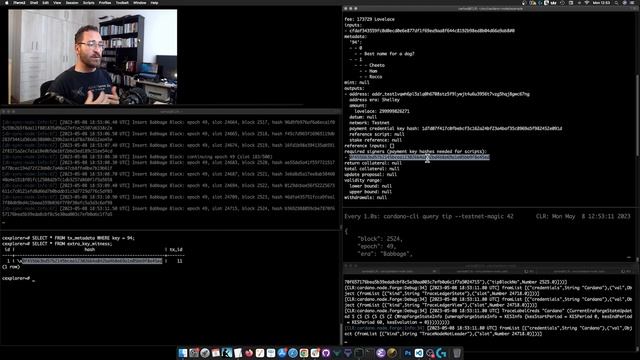The width and height of the screenshot is (640, 360).
Task: Open the iTerm2 application menu
Action: 19,2
